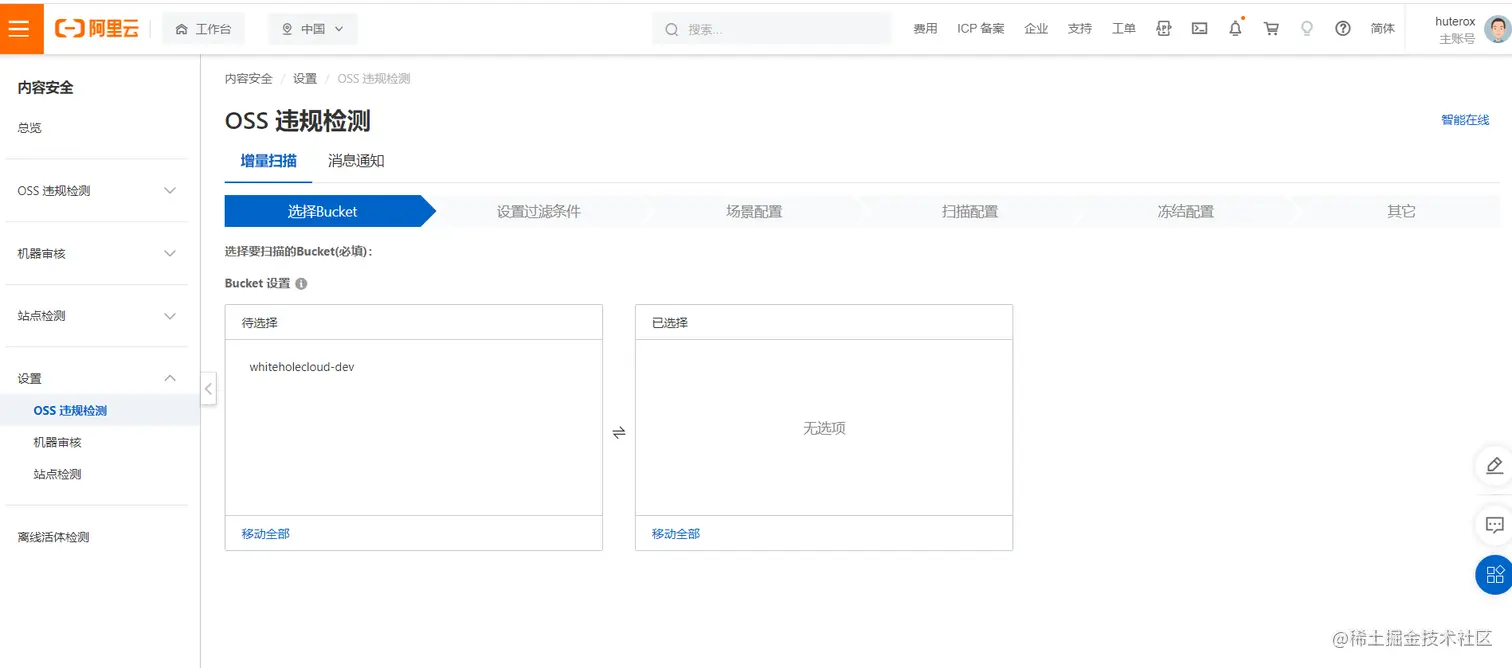Open the notification bell
Viewport: 1512px width, 668px height.
click(x=1235, y=28)
